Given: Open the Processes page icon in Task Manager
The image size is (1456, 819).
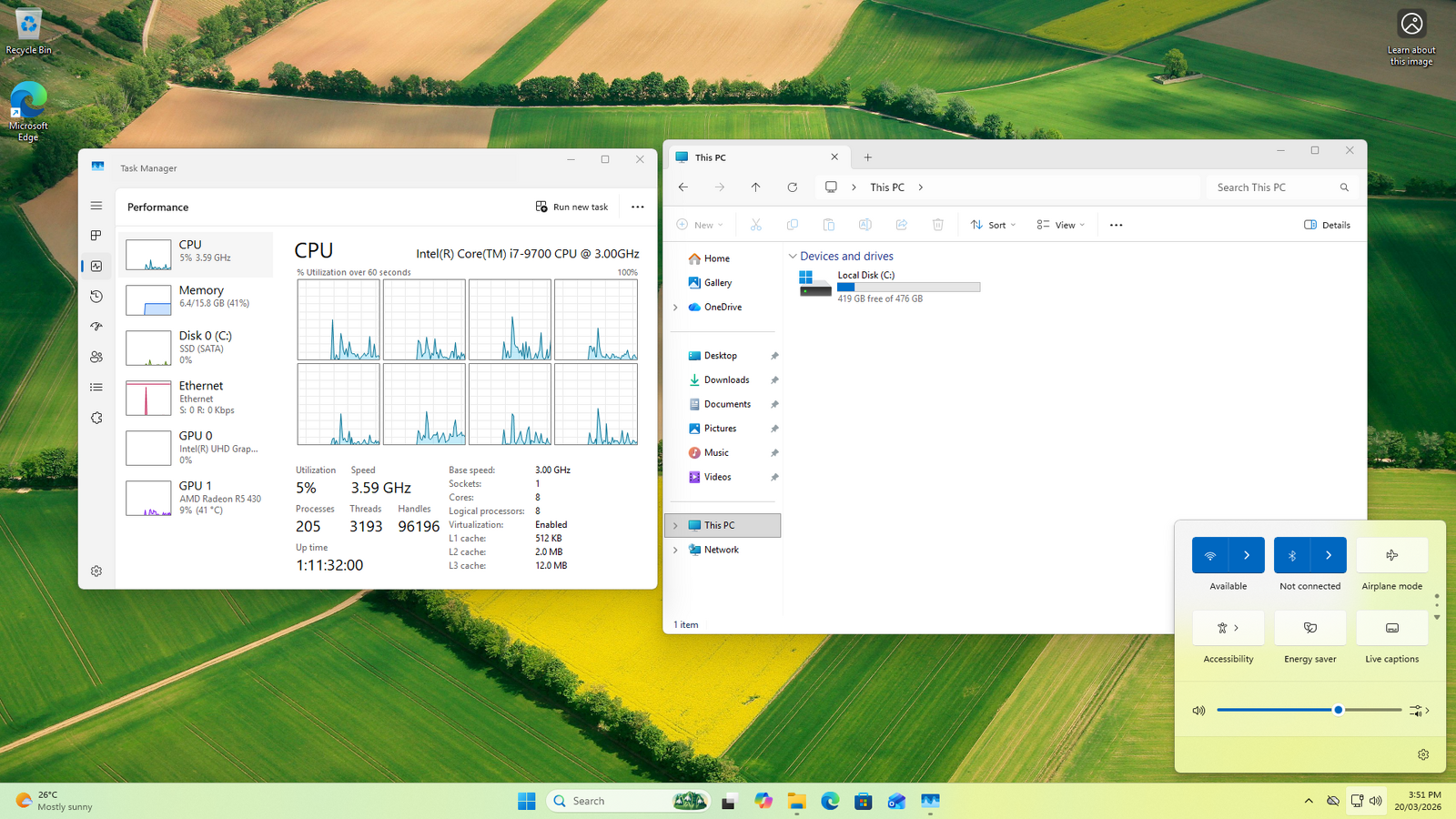Looking at the screenshot, I should click(x=96, y=236).
